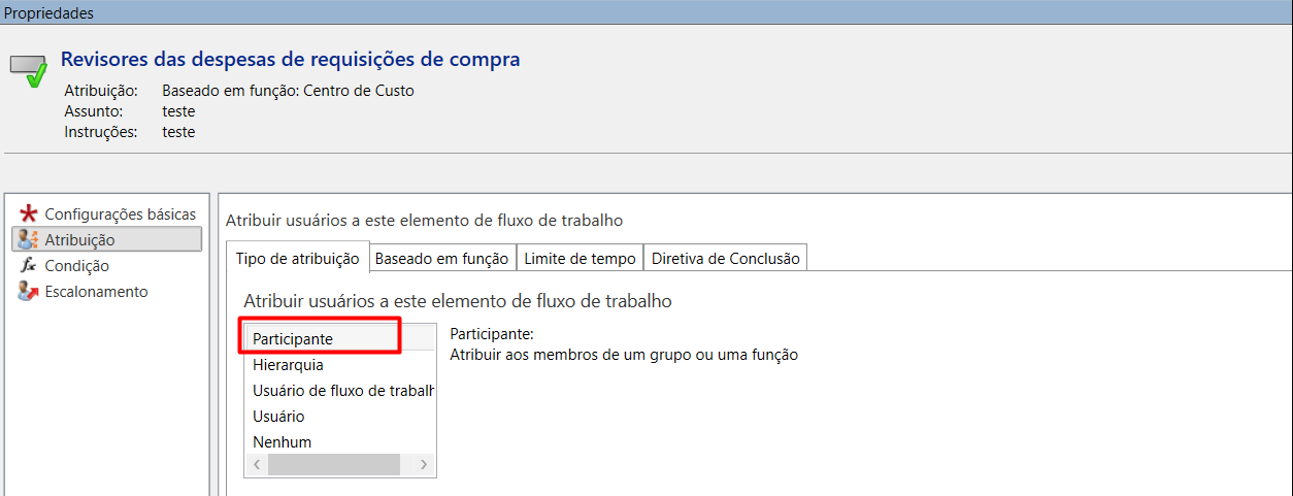Click the Escalonamento label in sidebar

coord(96,292)
